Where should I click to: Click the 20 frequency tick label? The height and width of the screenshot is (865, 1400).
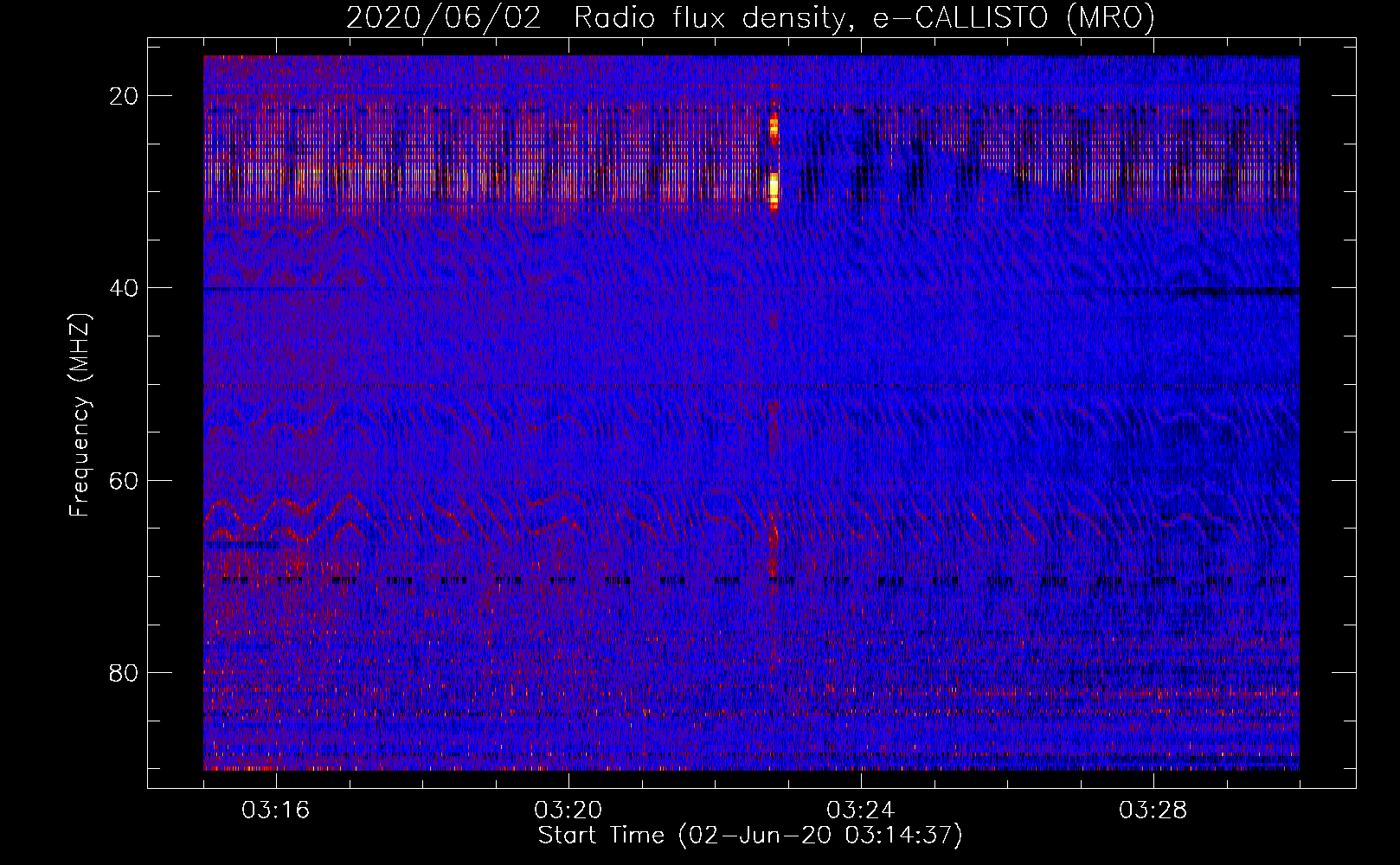(125, 96)
